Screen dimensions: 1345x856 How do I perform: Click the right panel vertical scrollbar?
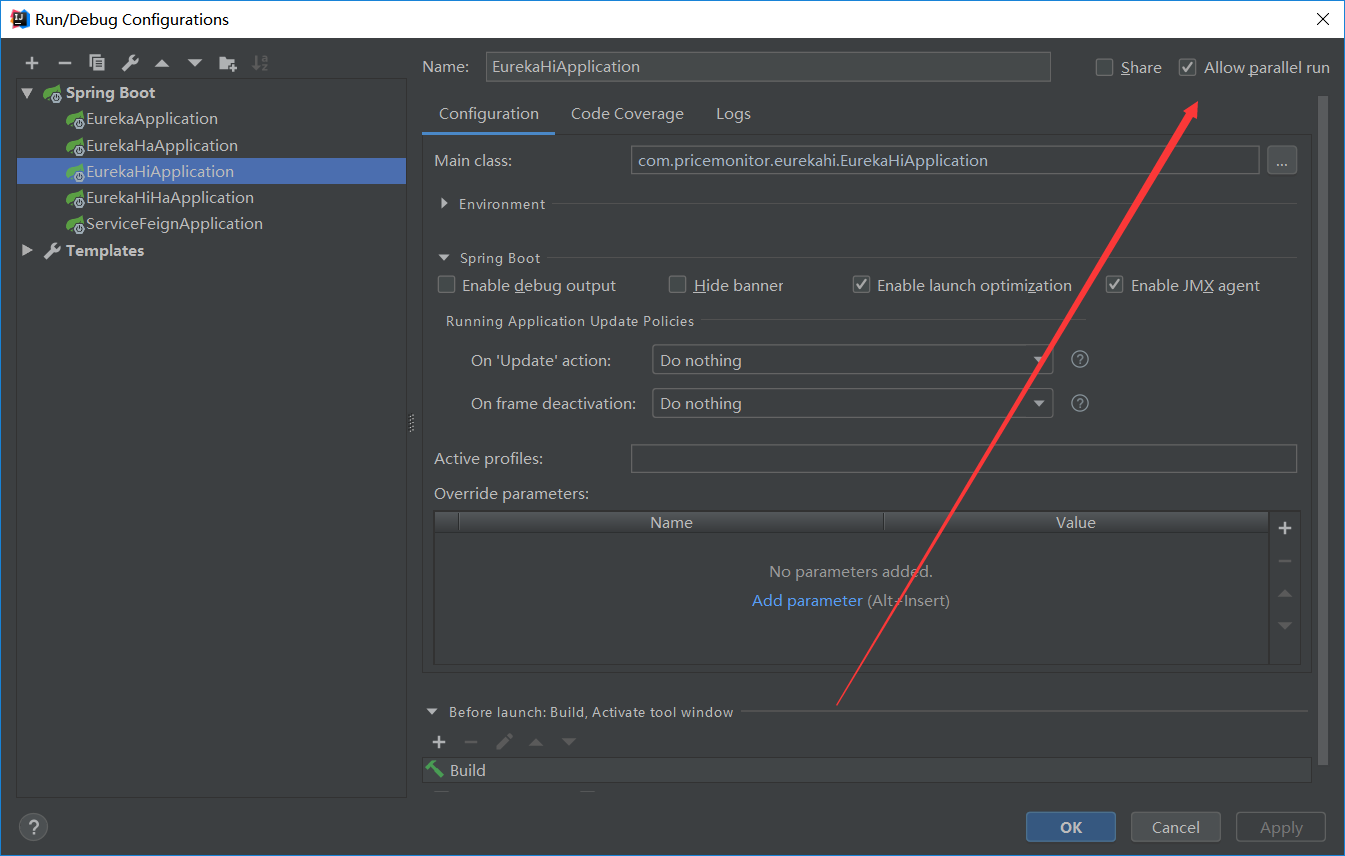[1323, 430]
